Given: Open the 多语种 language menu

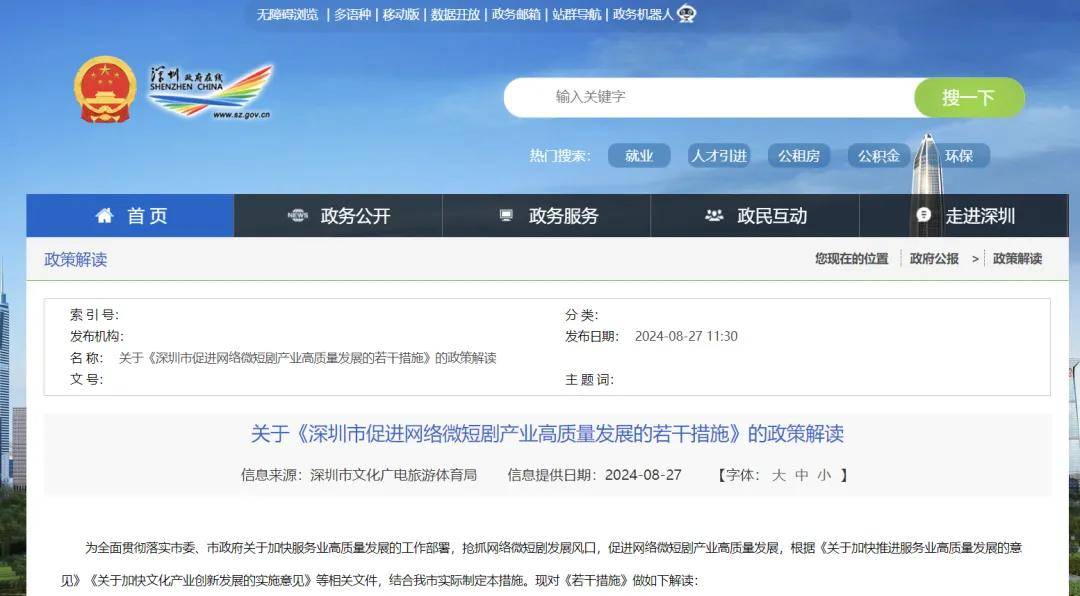Looking at the screenshot, I should [x=353, y=14].
